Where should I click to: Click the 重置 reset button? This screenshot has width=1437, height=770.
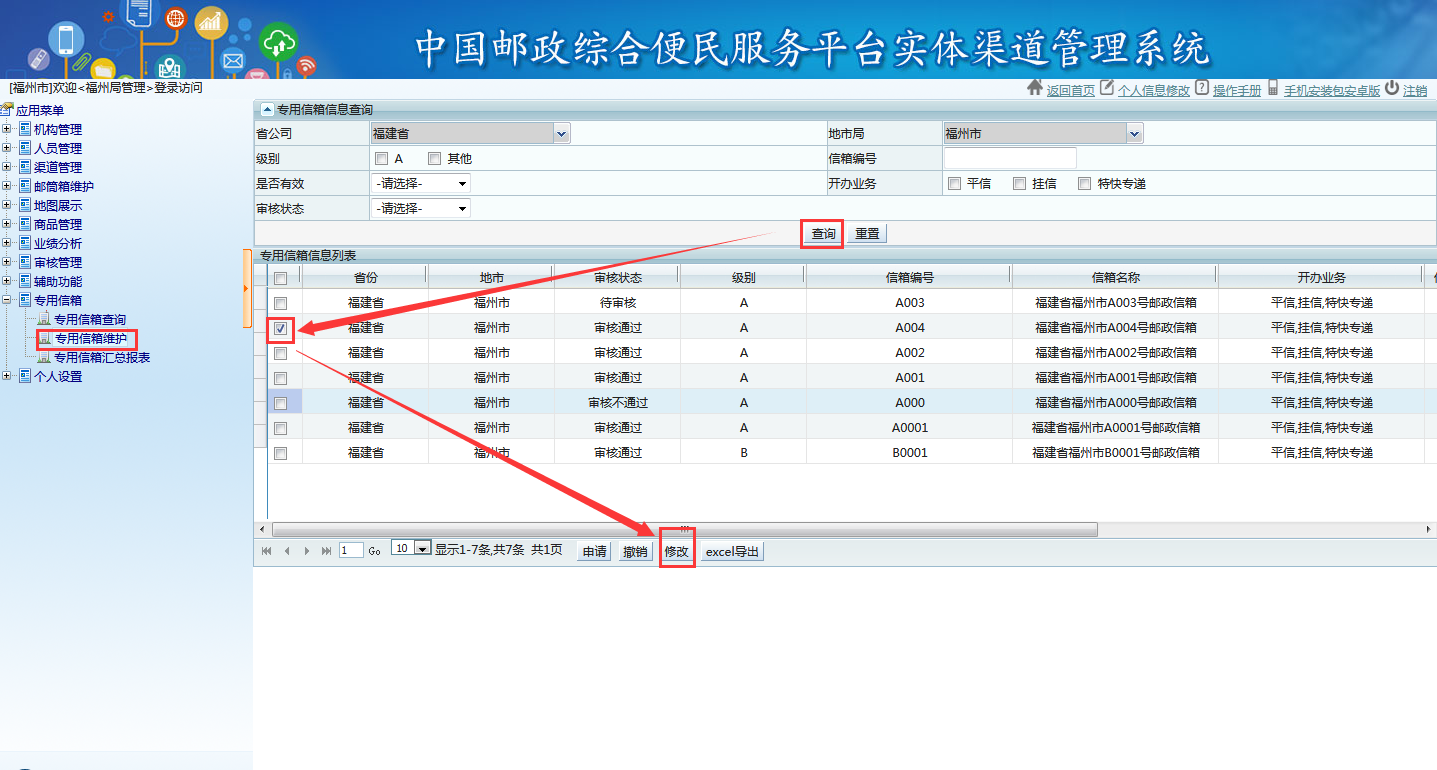[x=867, y=233]
